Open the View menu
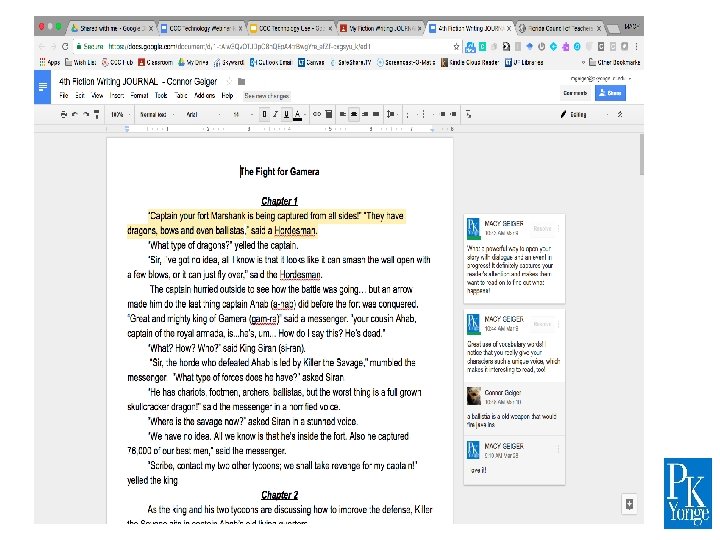720x540 pixels. [x=97, y=96]
